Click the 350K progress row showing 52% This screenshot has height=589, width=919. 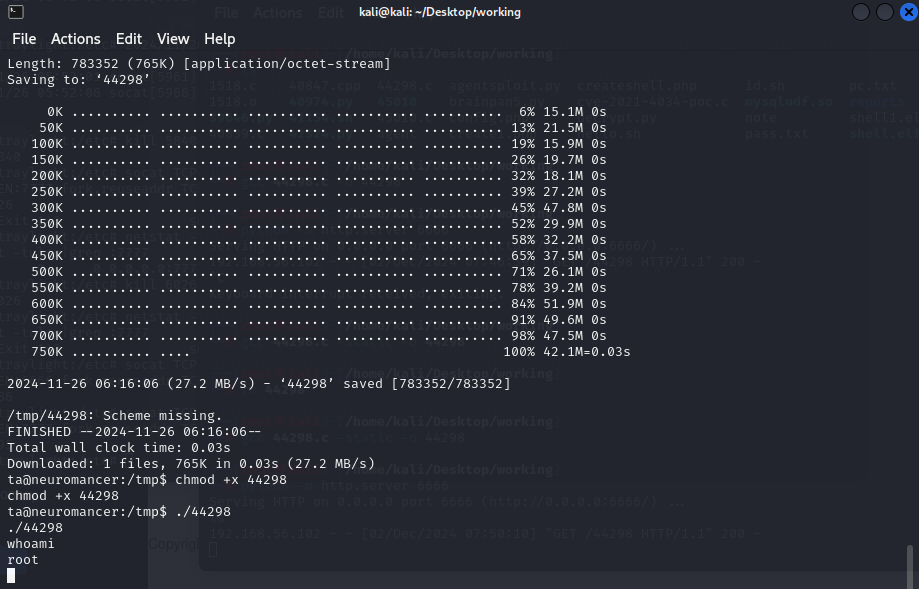pos(319,223)
